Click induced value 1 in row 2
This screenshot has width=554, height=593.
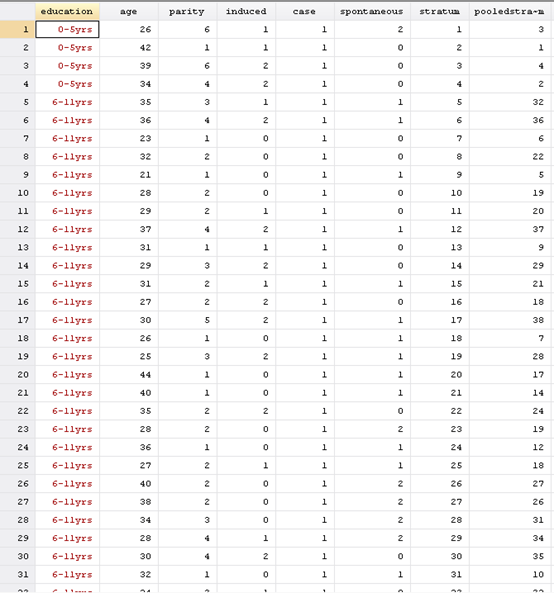(246, 48)
